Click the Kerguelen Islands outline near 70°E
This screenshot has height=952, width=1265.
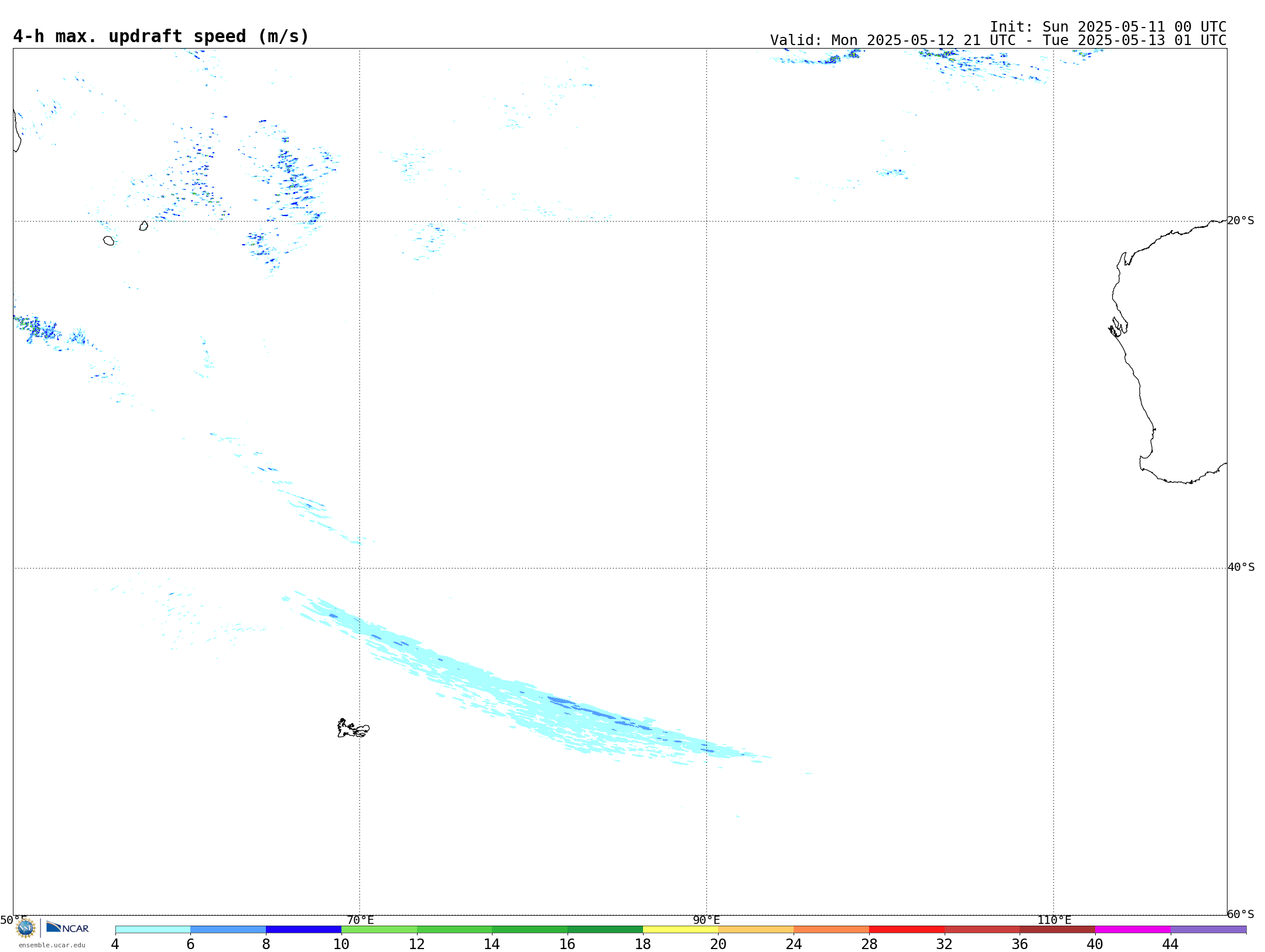pos(353,728)
